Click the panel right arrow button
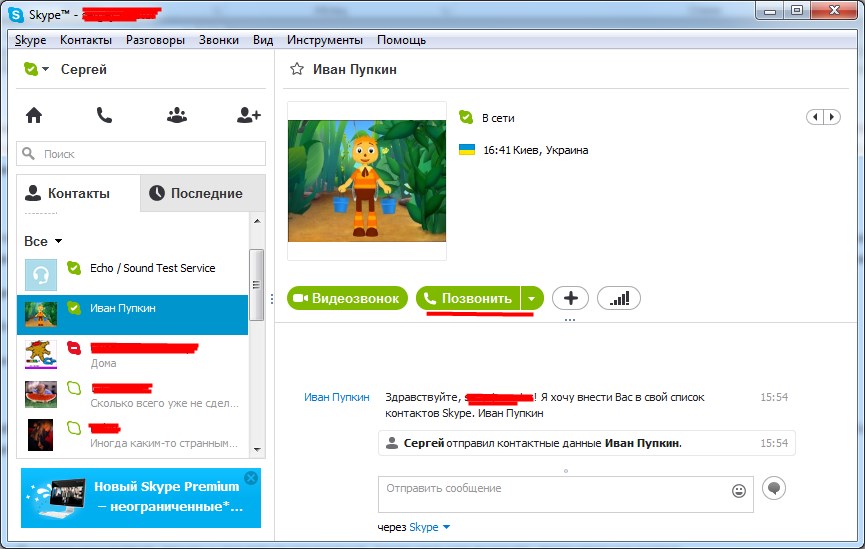The height and width of the screenshot is (549, 865). pyautogui.click(x=832, y=117)
